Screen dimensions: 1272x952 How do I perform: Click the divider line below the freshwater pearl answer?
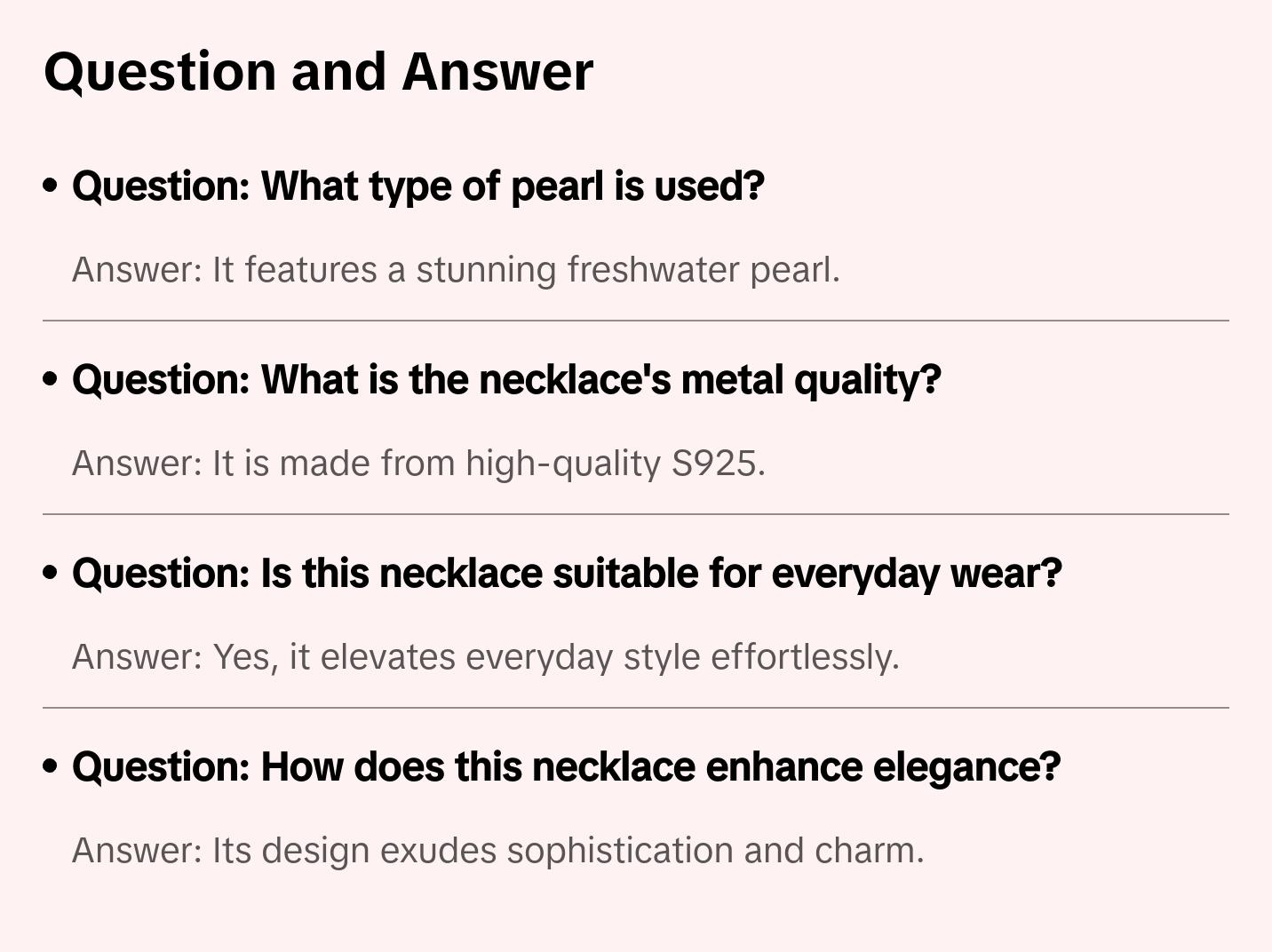pyautogui.click(x=636, y=321)
